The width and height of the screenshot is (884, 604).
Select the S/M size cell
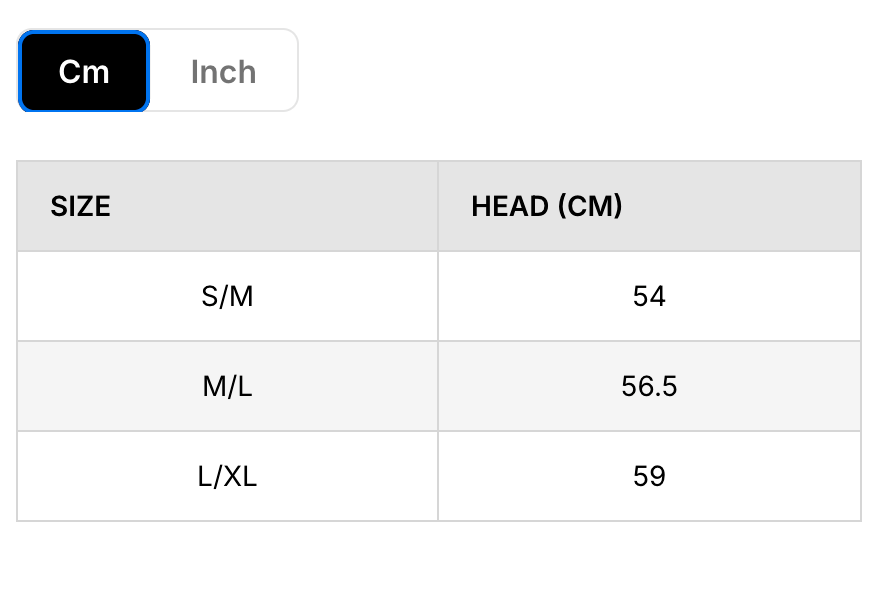click(x=227, y=296)
